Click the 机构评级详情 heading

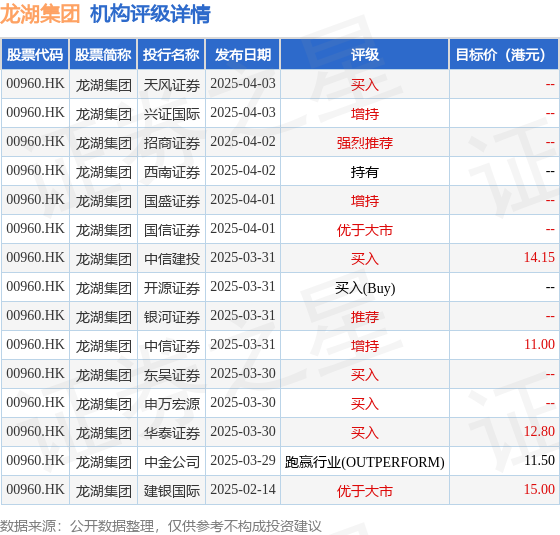click(x=150, y=14)
